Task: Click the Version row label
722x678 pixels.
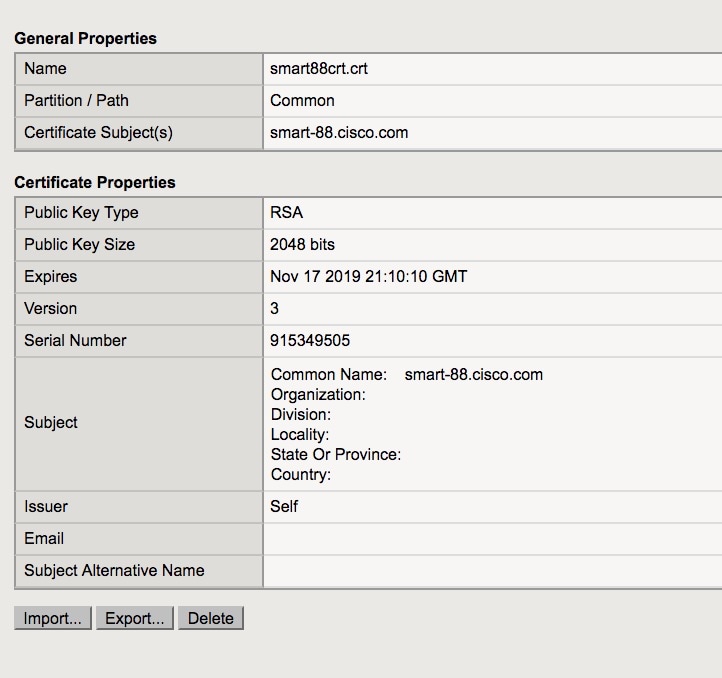Action: click(x=50, y=309)
